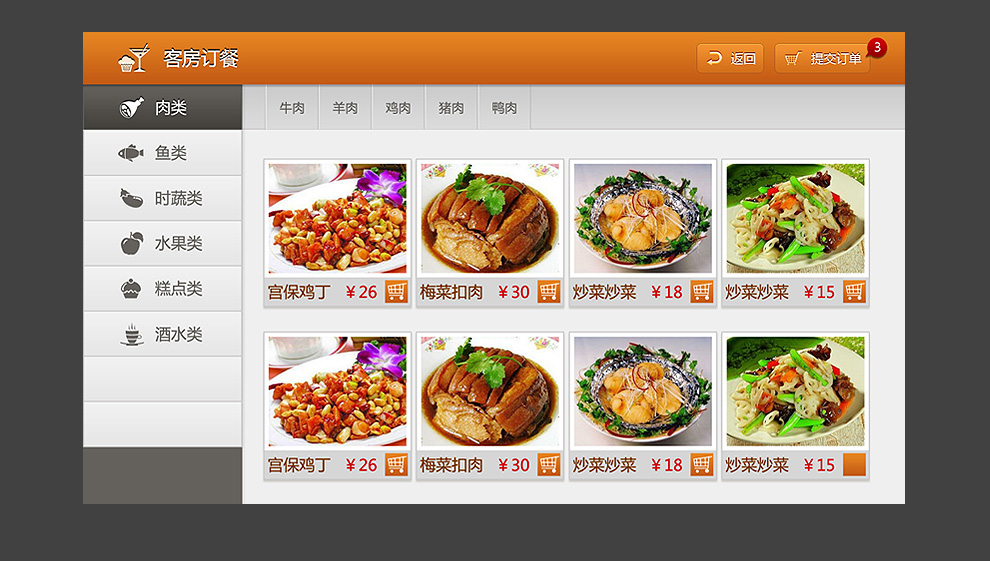Image resolution: width=990 pixels, height=561 pixels.
Task: Click the 客房订餐 logo icon in header
Action: [x=133, y=58]
